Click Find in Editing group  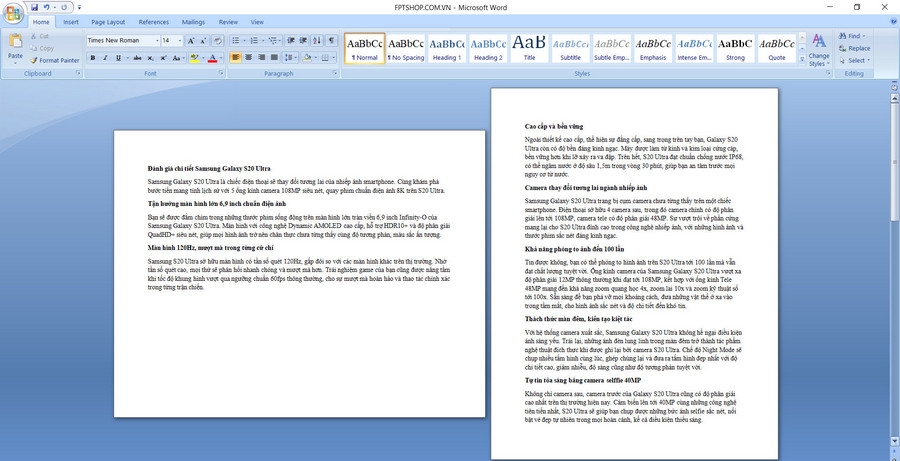(x=852, y=36)
